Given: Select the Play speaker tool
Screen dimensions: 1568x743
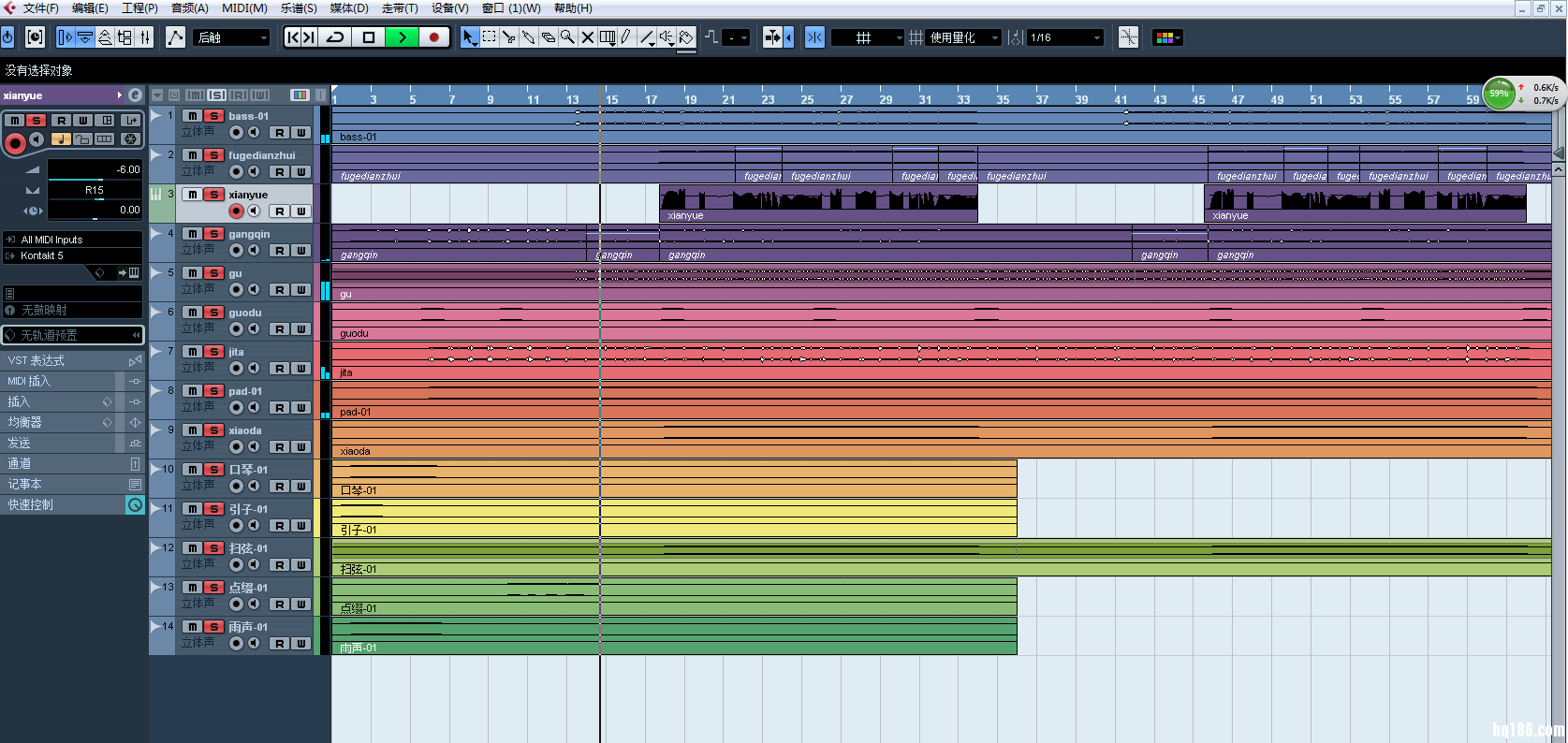Looking at the screenshot, I should pyautogui.click(x=666, y=37).
